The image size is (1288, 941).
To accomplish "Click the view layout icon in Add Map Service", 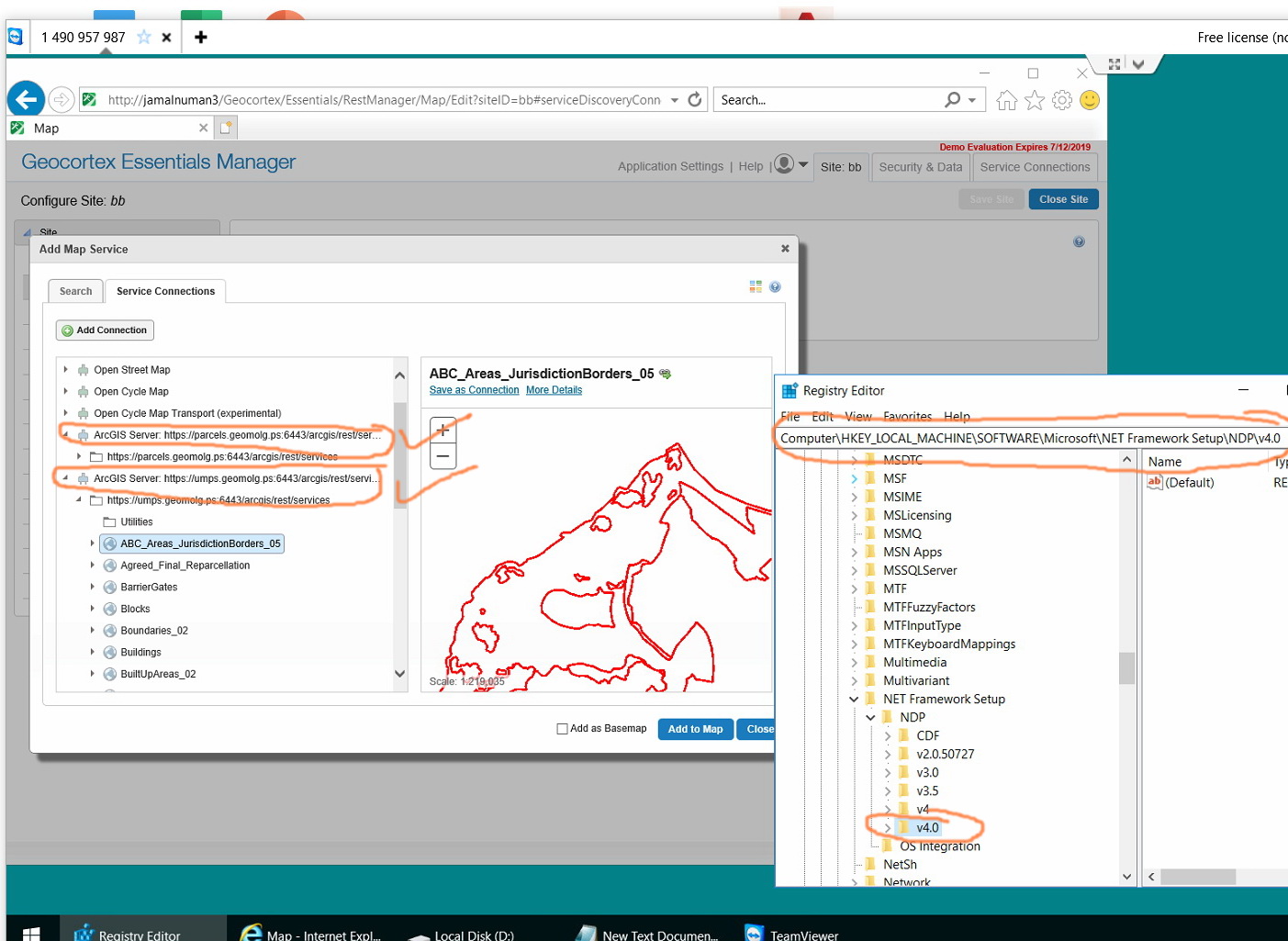I will point(756,287).
